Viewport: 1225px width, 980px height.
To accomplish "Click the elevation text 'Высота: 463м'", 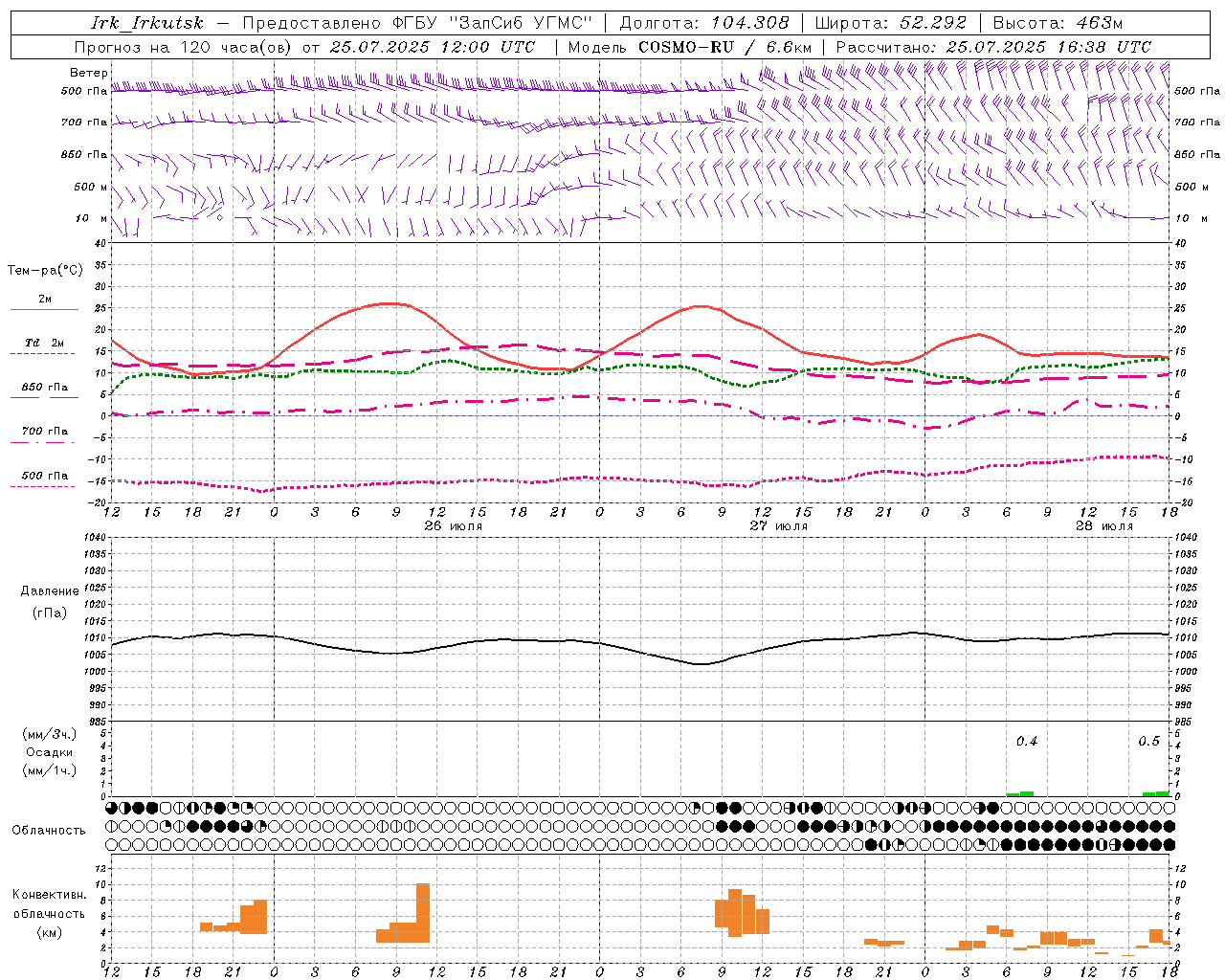I will pyautogui.click(x=1058, y=23).
